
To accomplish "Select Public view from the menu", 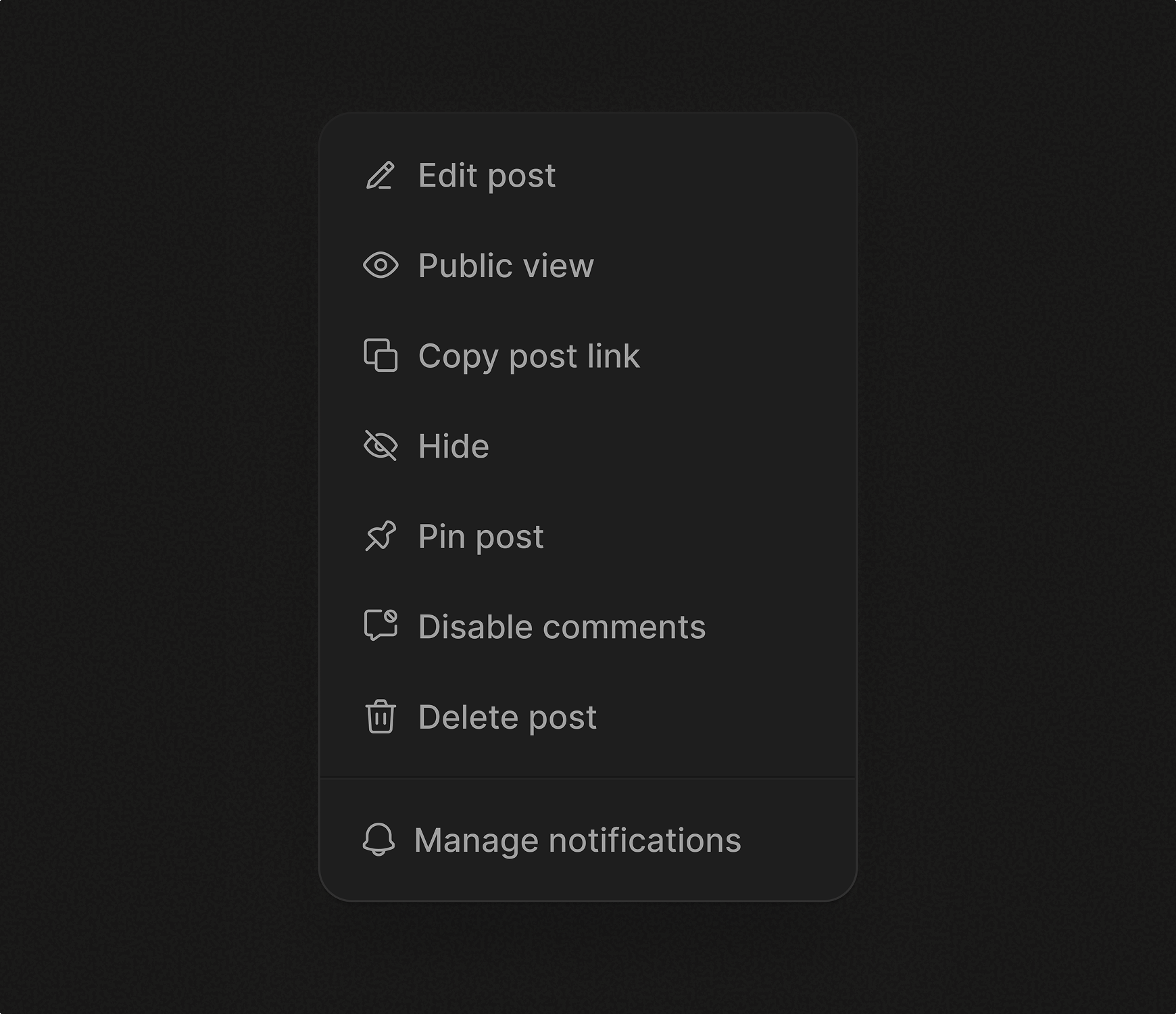I will (505, 266).
